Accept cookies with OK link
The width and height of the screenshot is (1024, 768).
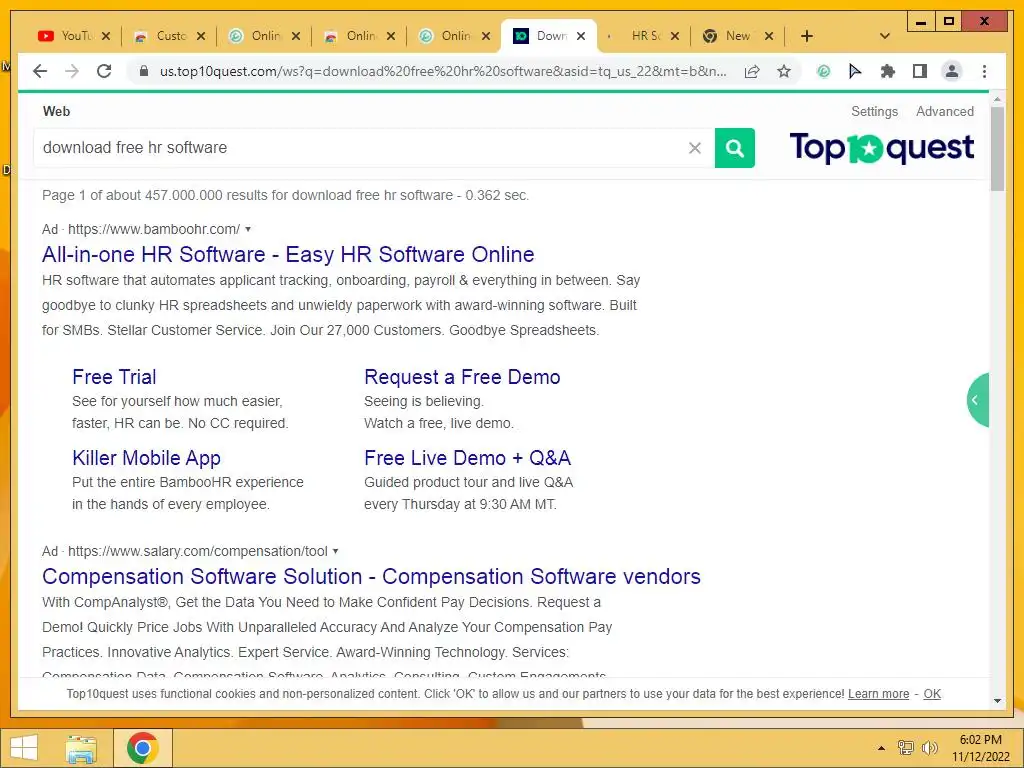click(932, 694)
